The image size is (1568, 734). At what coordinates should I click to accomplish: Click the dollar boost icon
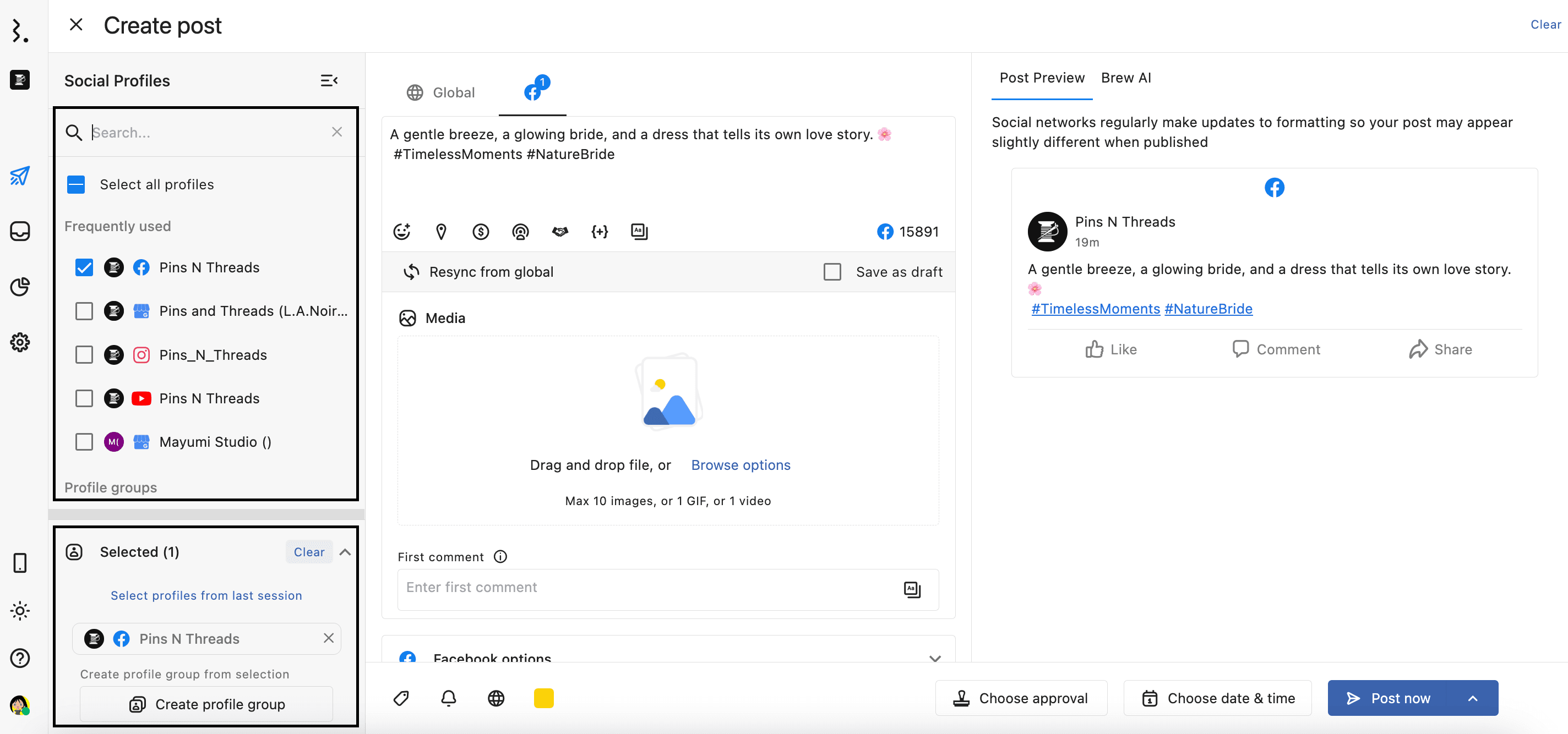[481, 232]
